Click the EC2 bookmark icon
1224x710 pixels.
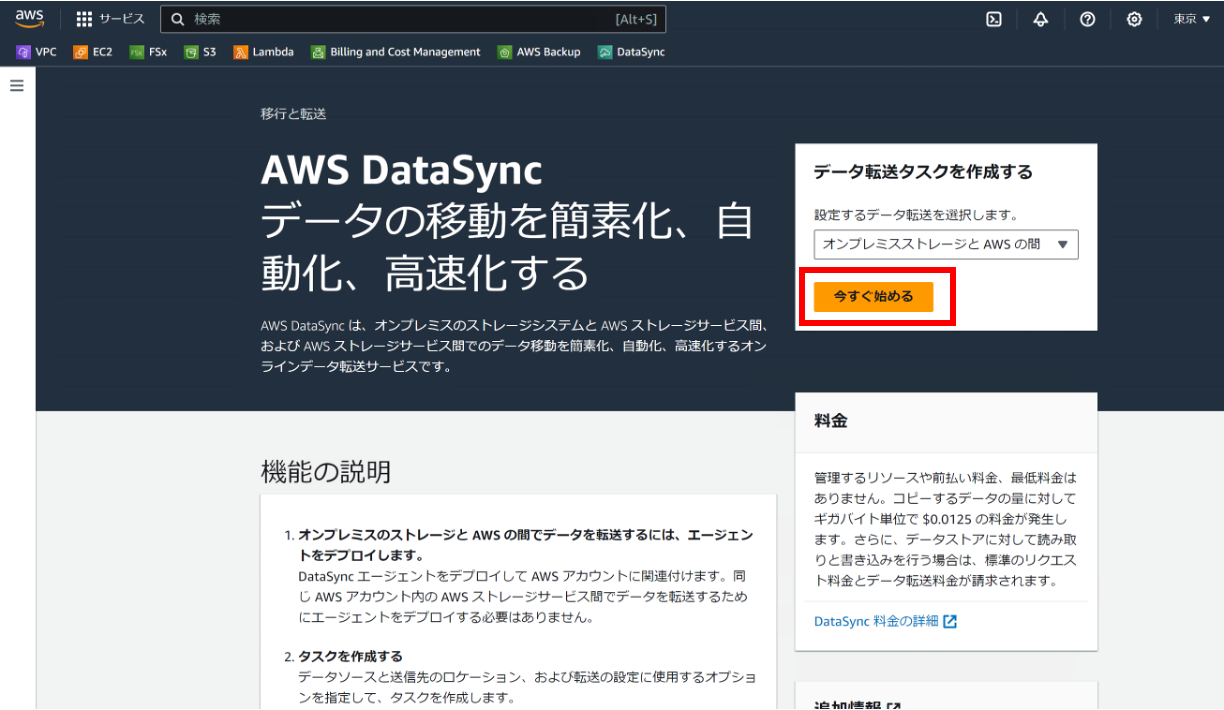tap(80, 52)
